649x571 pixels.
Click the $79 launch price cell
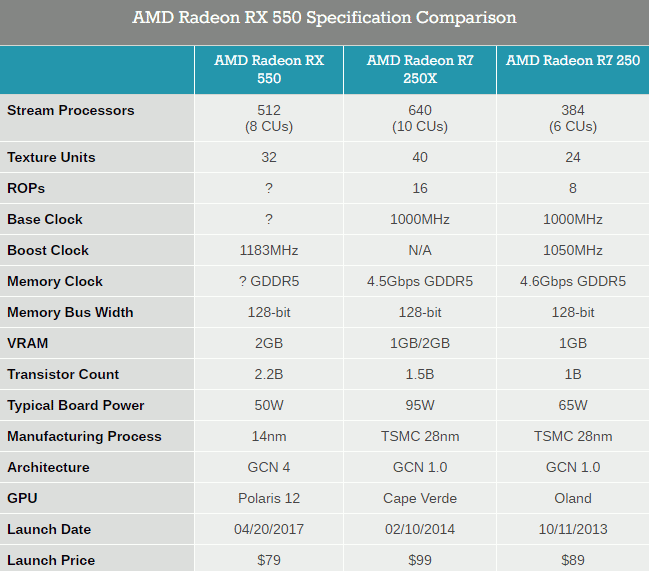tap(269, 560)
